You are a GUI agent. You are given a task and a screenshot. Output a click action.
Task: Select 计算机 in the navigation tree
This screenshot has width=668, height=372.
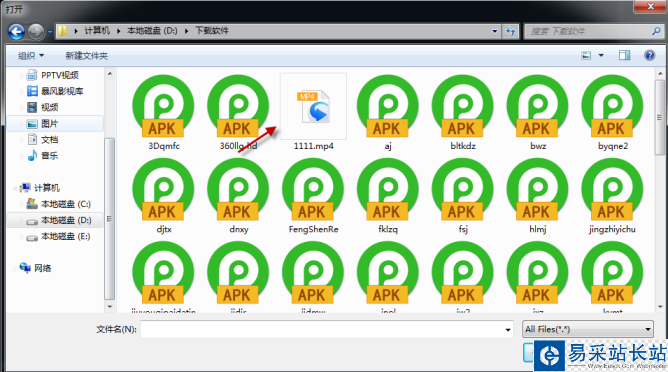tap(47, 188)
